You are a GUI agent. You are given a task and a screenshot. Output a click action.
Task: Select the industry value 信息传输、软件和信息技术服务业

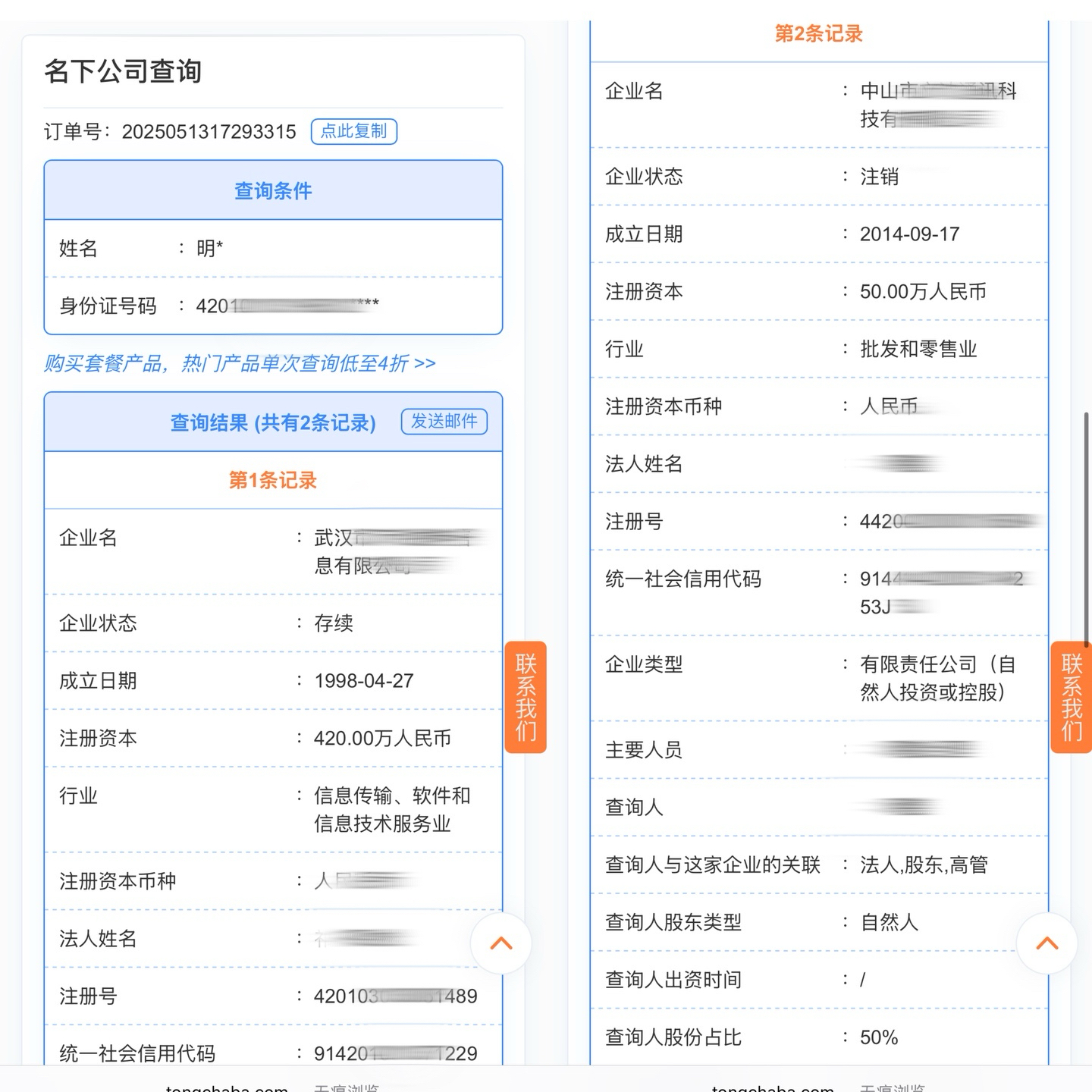point(393,810)
